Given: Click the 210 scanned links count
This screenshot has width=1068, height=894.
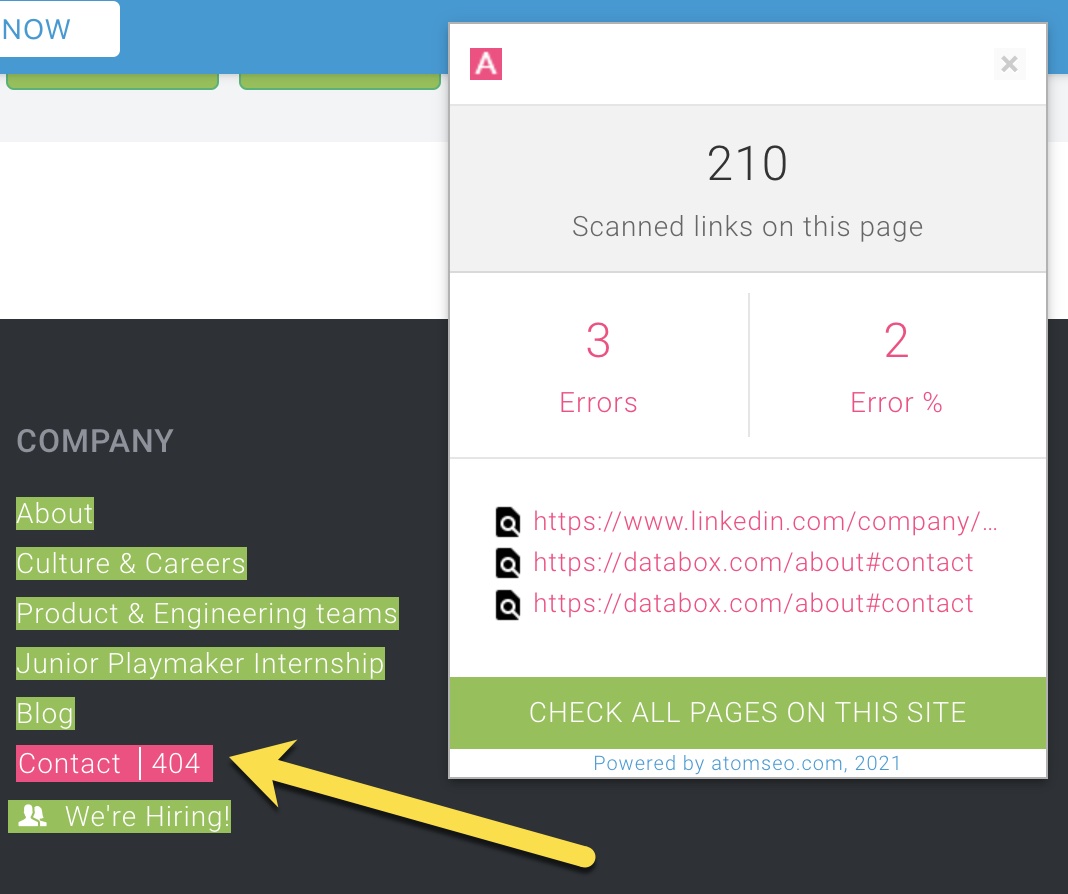Looking at the screenshot, I should click(747, 164).
